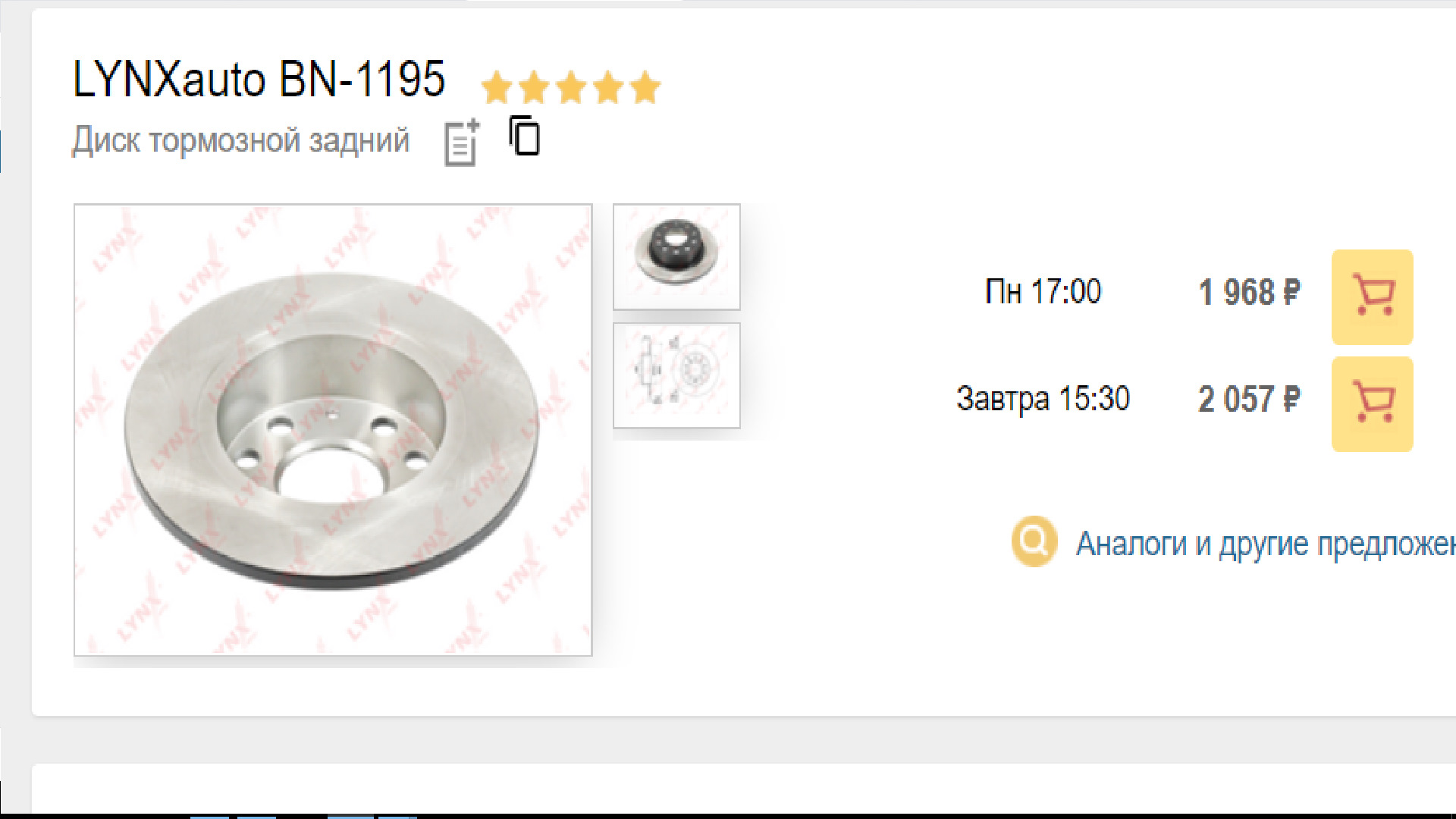Select the 2 057 ₽ price
The width and height of the screenshot is (1456, 819).
[x=1249, y=400]
